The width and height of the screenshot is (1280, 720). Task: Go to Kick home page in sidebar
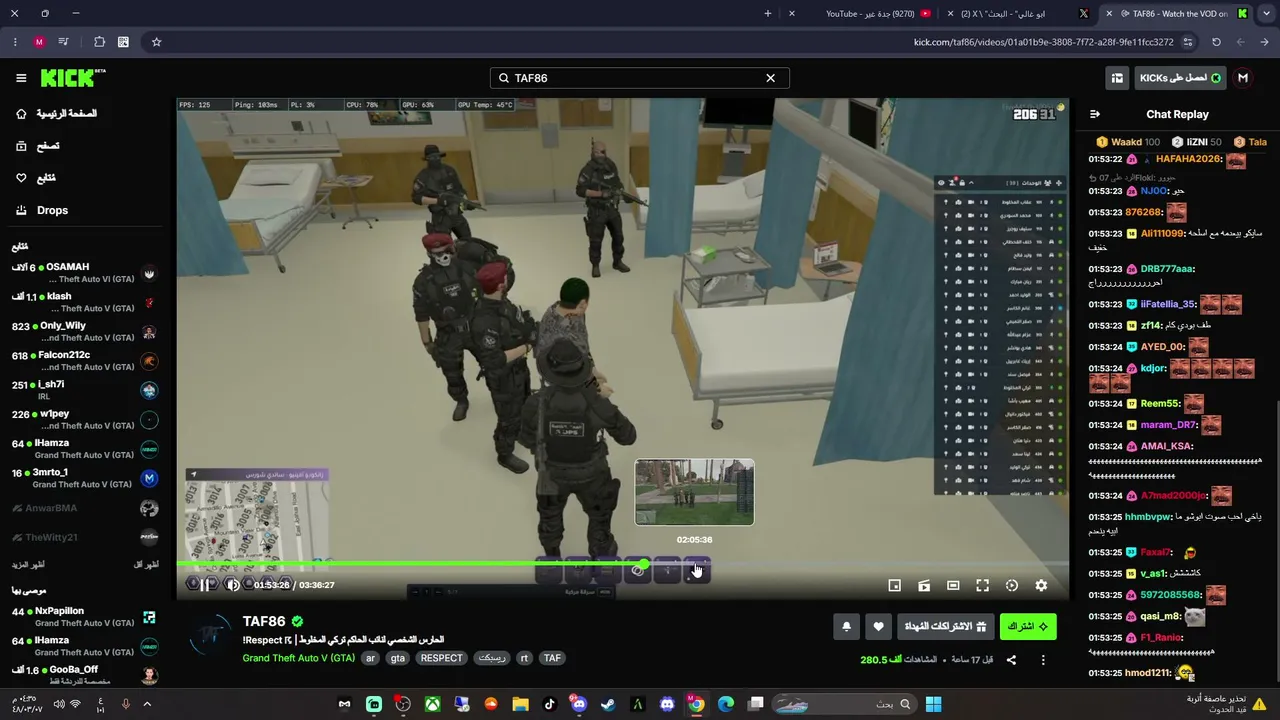coord(56,114)
